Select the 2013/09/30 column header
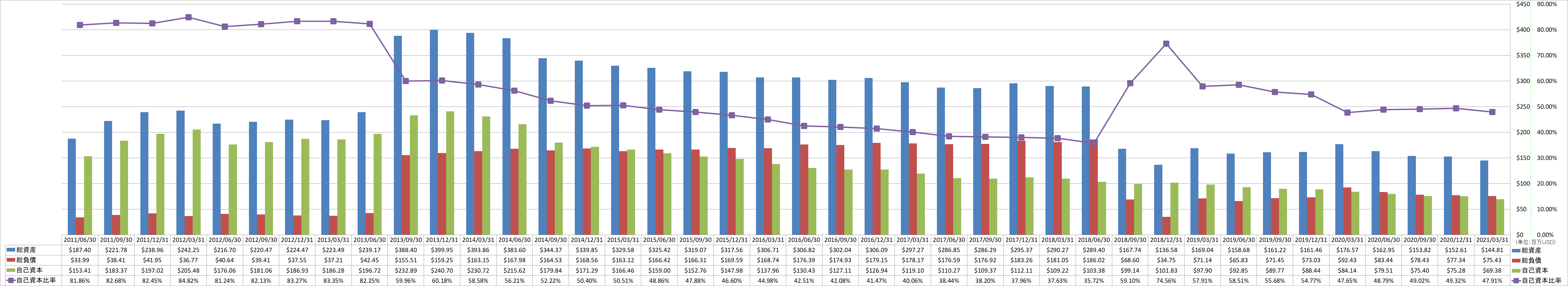This screenshot has height=286, width=1568. 406,240
